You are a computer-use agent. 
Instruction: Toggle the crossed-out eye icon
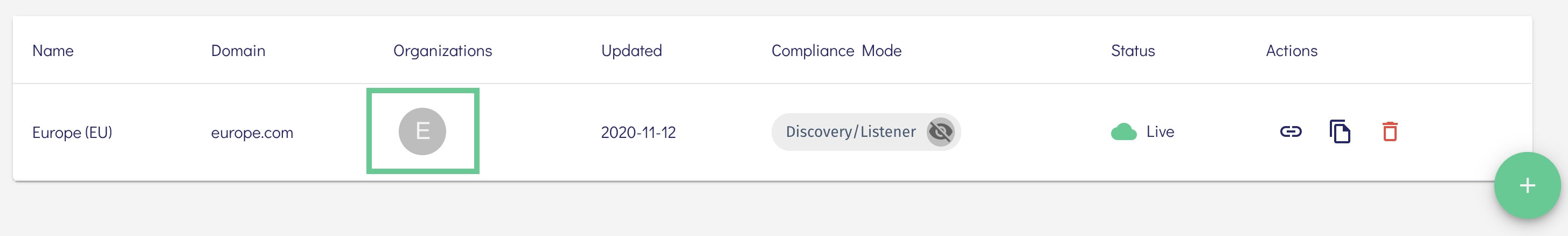tap(940, 132)
